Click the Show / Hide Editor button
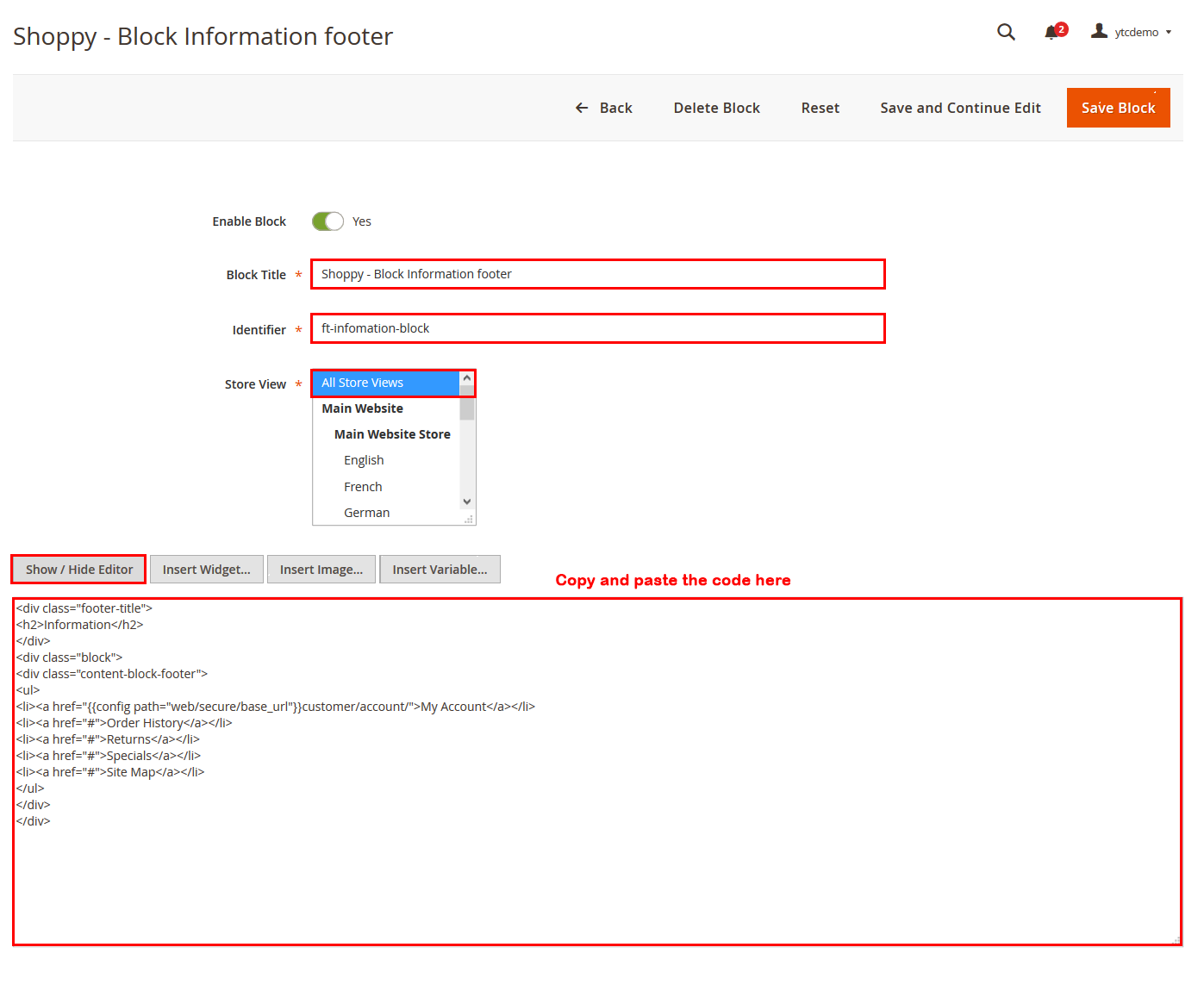 click(x=79, y=570)
